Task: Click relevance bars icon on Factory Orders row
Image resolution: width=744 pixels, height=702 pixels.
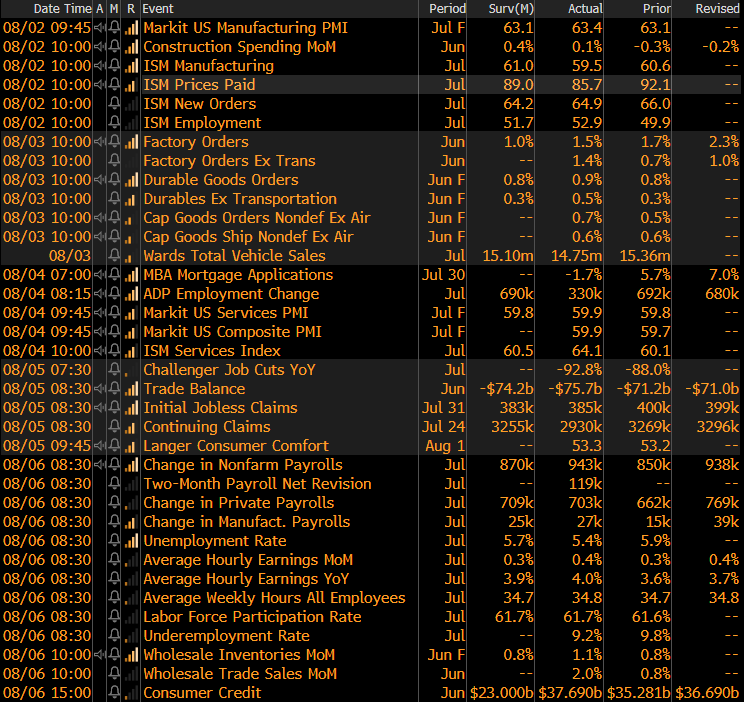Action: (x=131, y=142)
